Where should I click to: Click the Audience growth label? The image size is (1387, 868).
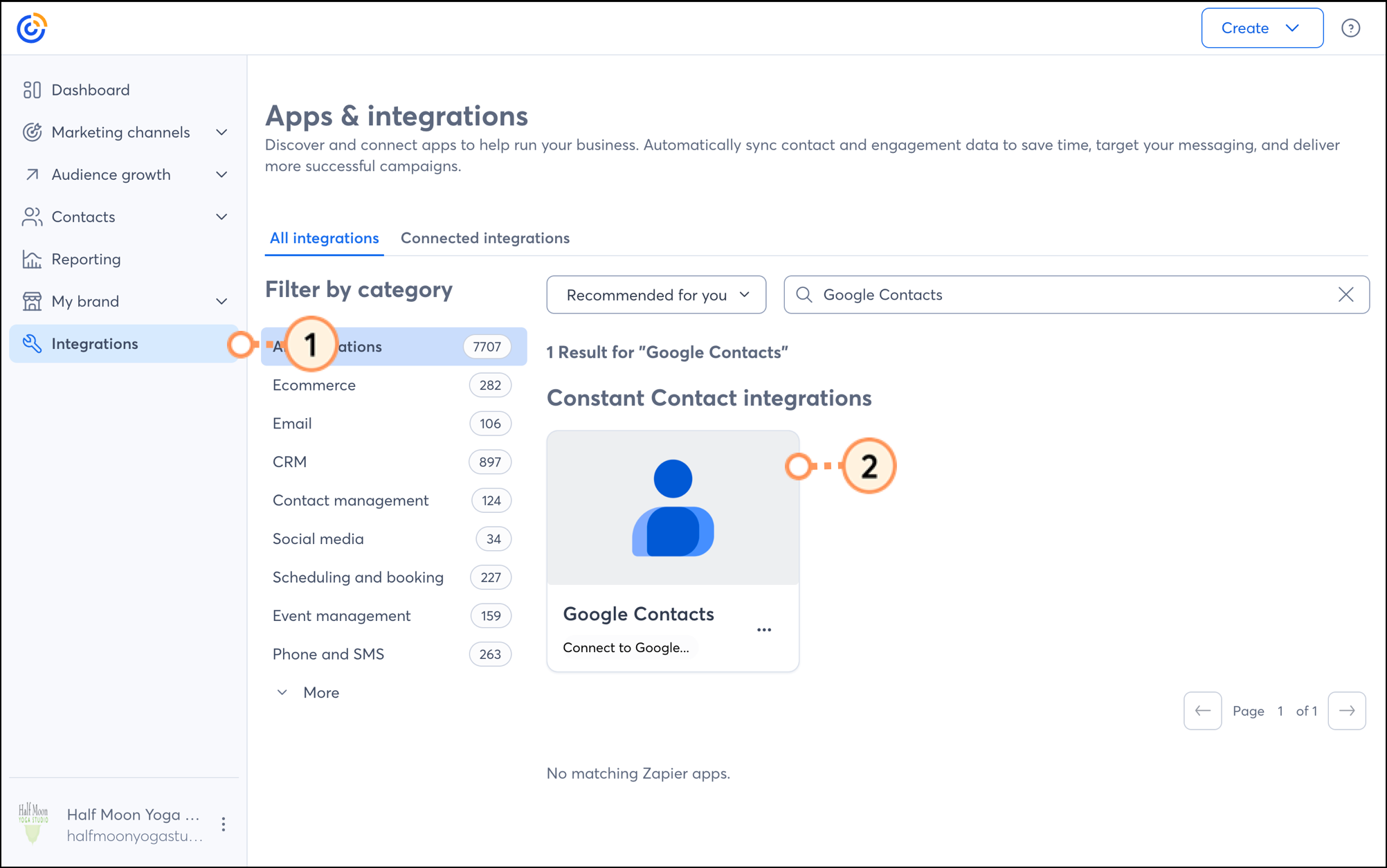[111, 174]
